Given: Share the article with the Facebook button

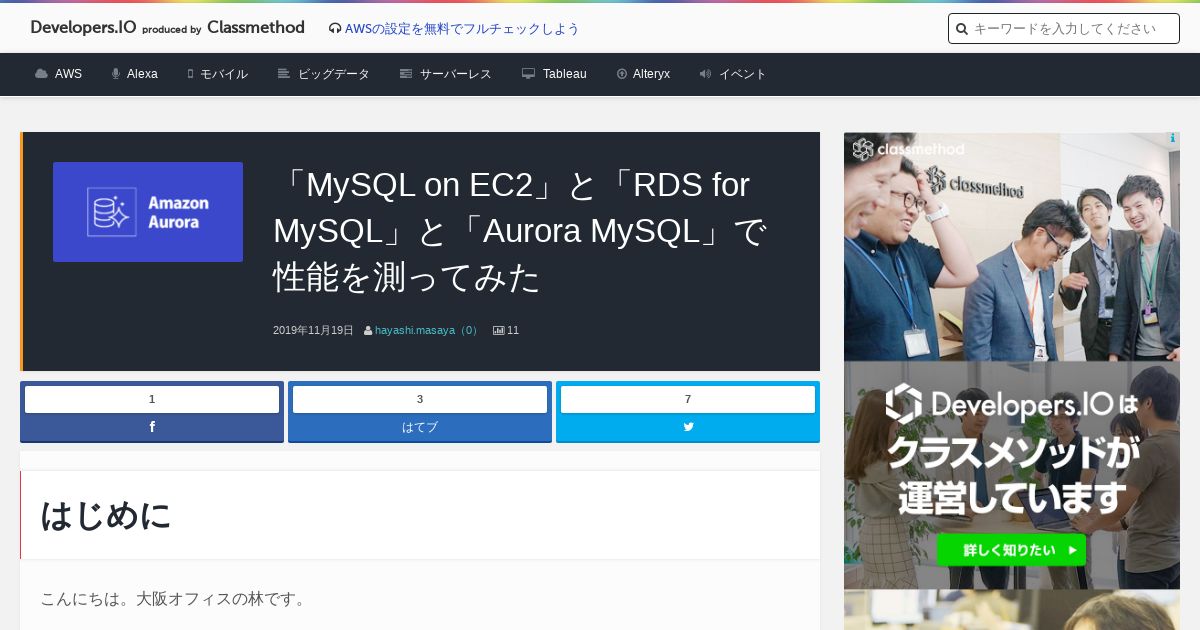Looking at the screenshot, I should pos(152,427).
